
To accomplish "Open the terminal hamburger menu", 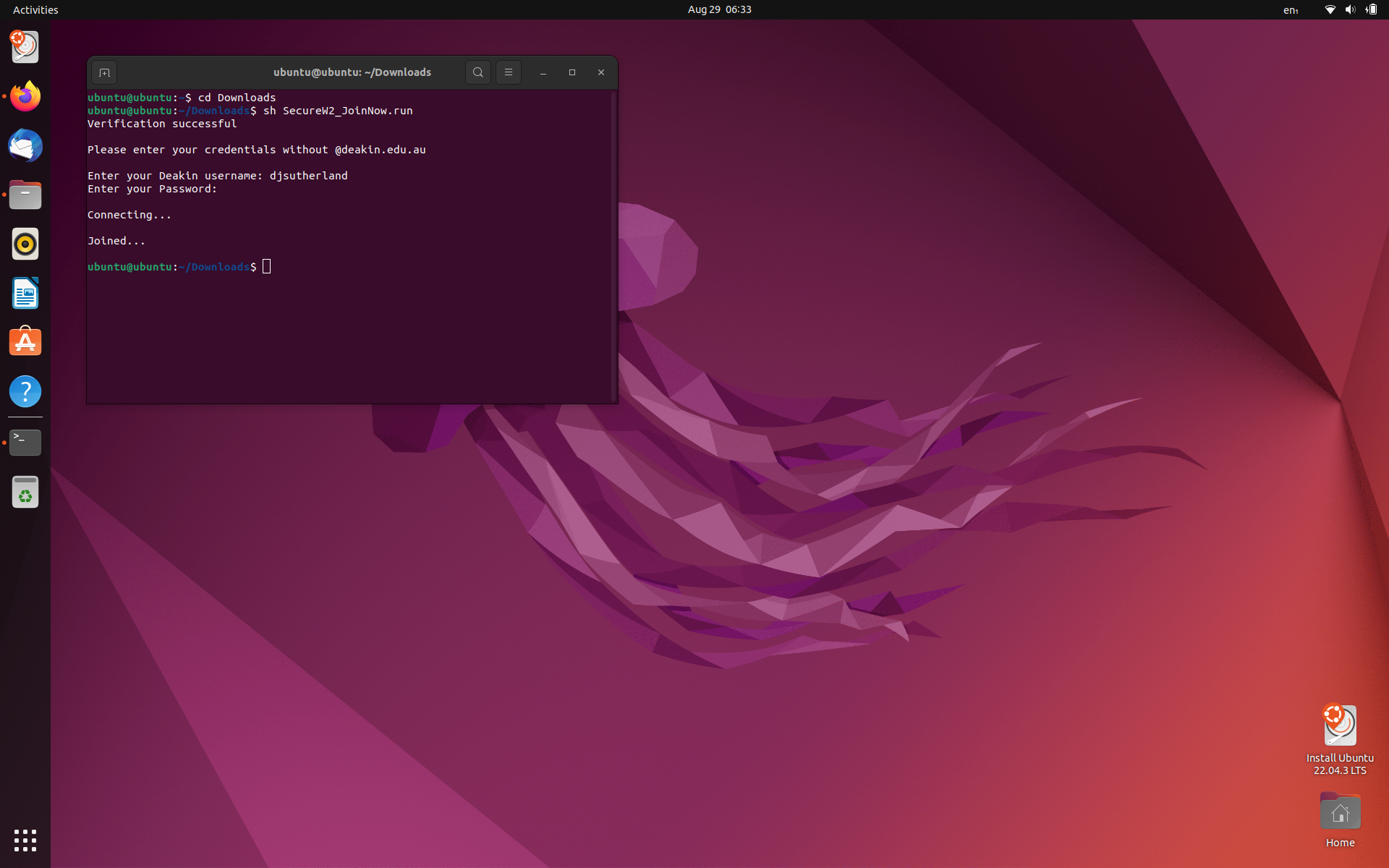I will tap(509, 72).
